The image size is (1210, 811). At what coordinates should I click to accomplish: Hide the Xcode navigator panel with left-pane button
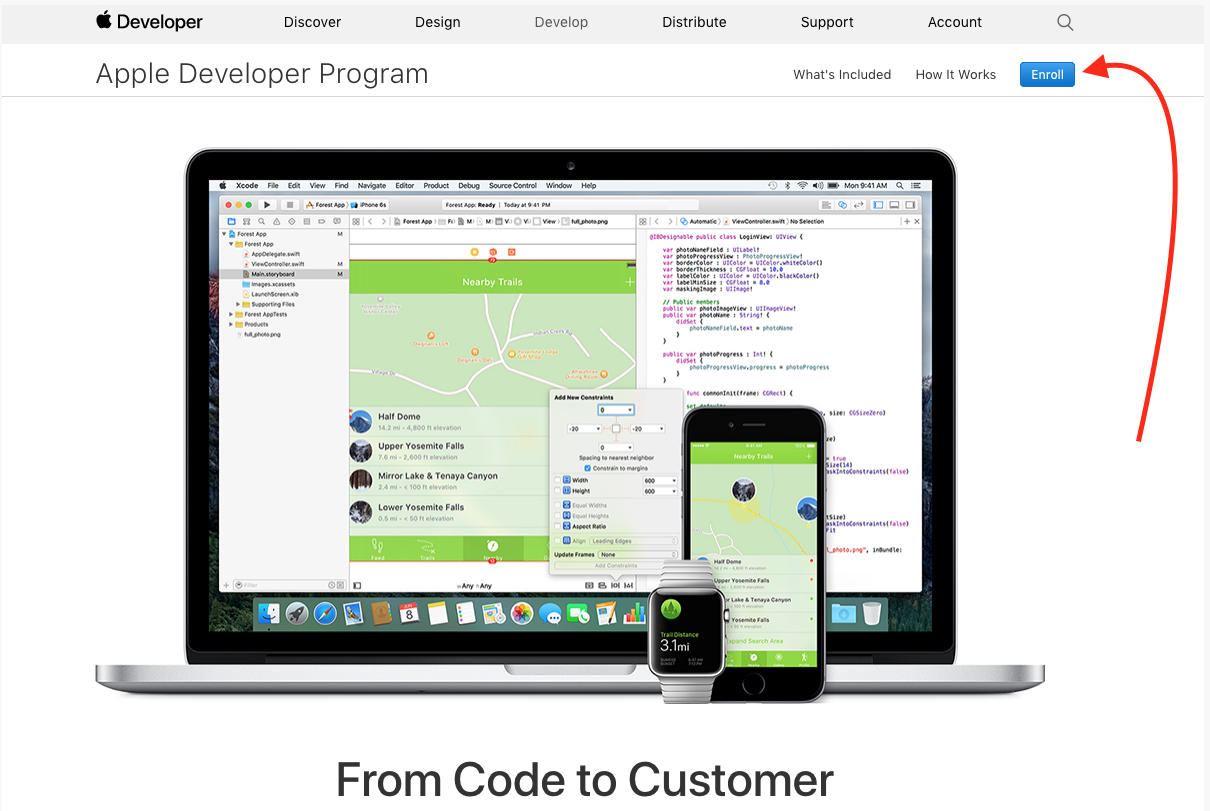tap(879, 204)
